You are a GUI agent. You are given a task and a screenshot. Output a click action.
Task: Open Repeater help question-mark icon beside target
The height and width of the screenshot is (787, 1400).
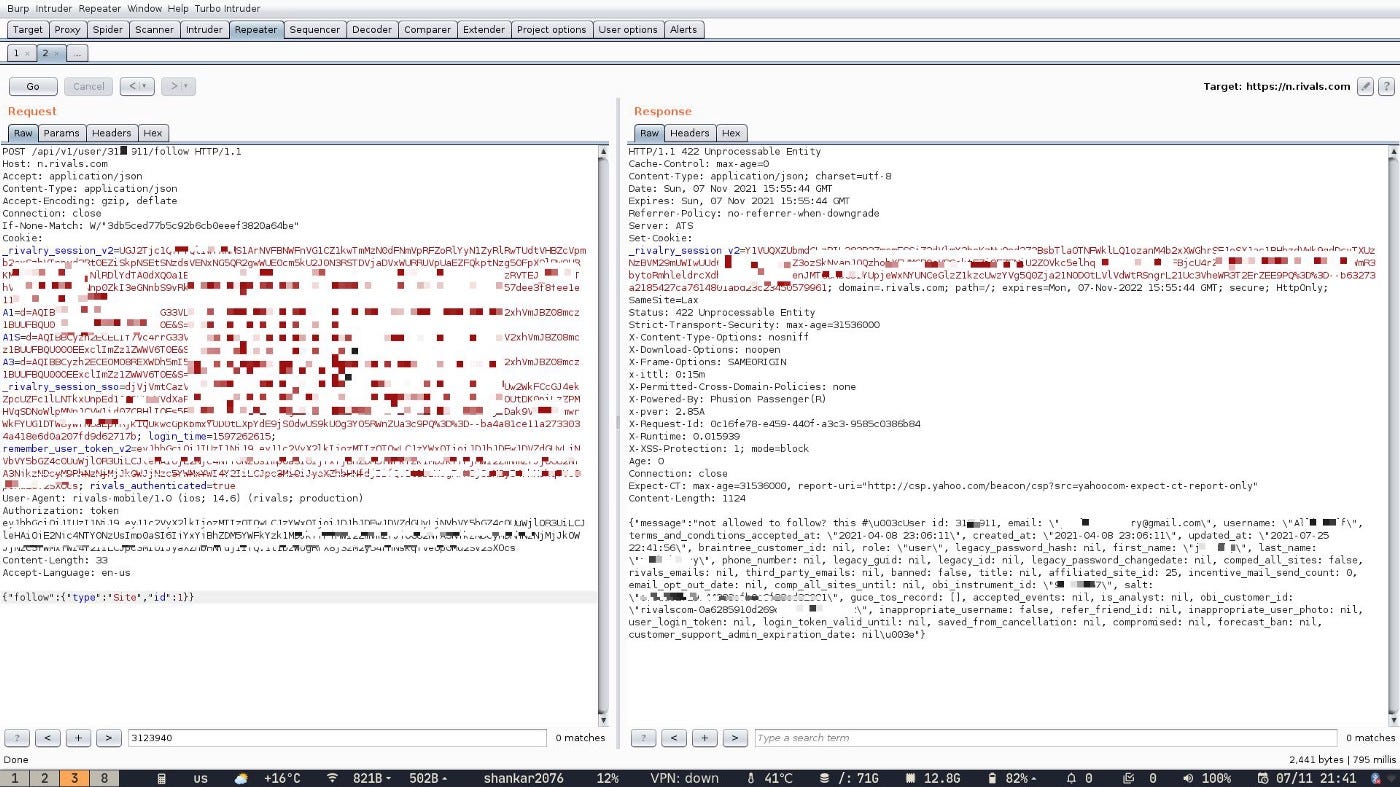pos(1386,87)
